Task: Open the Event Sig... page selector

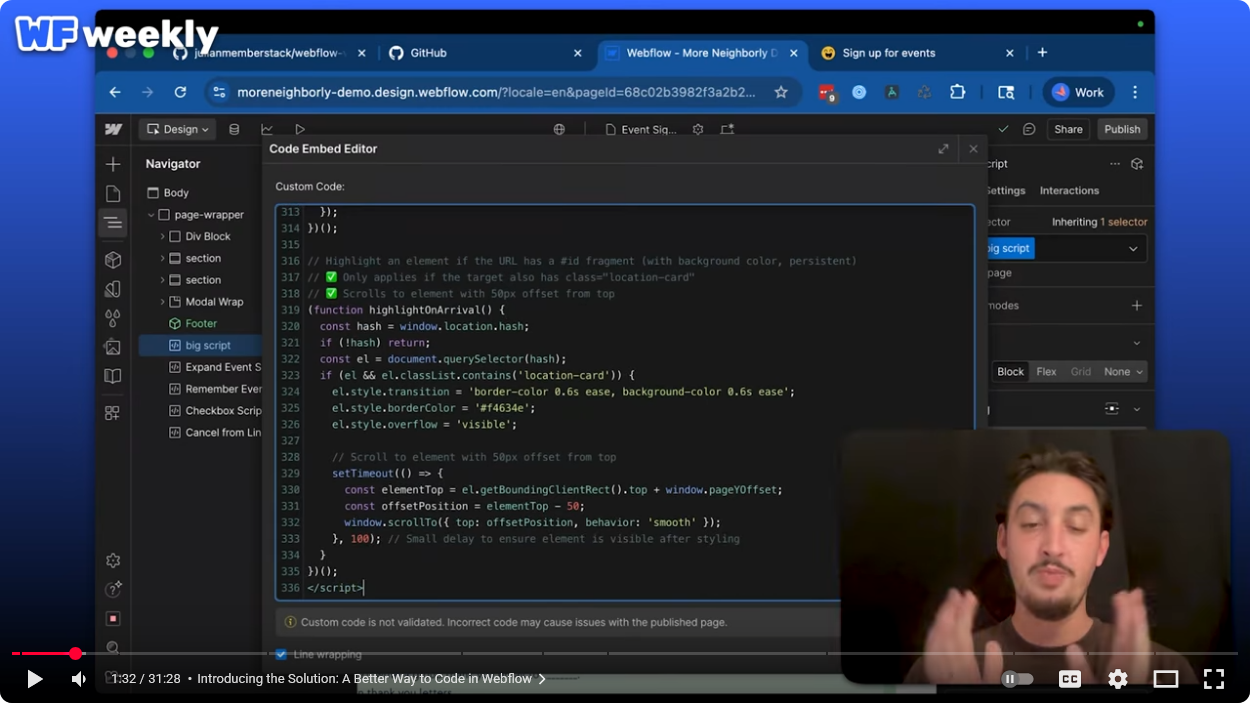Action: 641,129
